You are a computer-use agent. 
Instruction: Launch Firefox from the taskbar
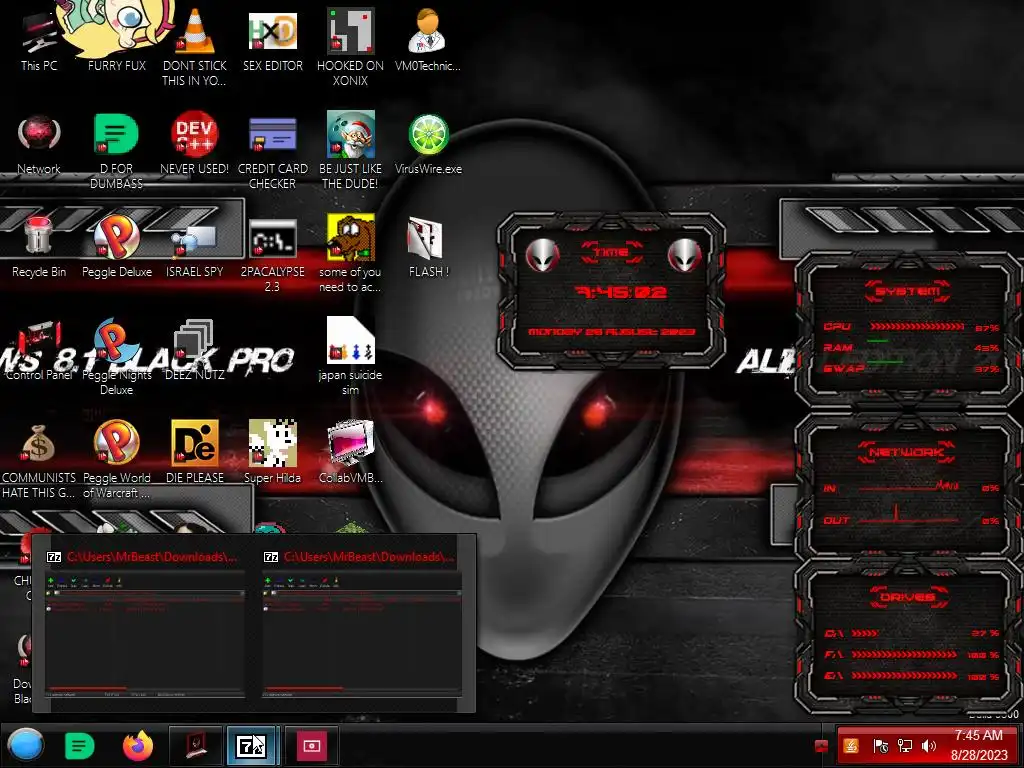[x=138, y=745]
